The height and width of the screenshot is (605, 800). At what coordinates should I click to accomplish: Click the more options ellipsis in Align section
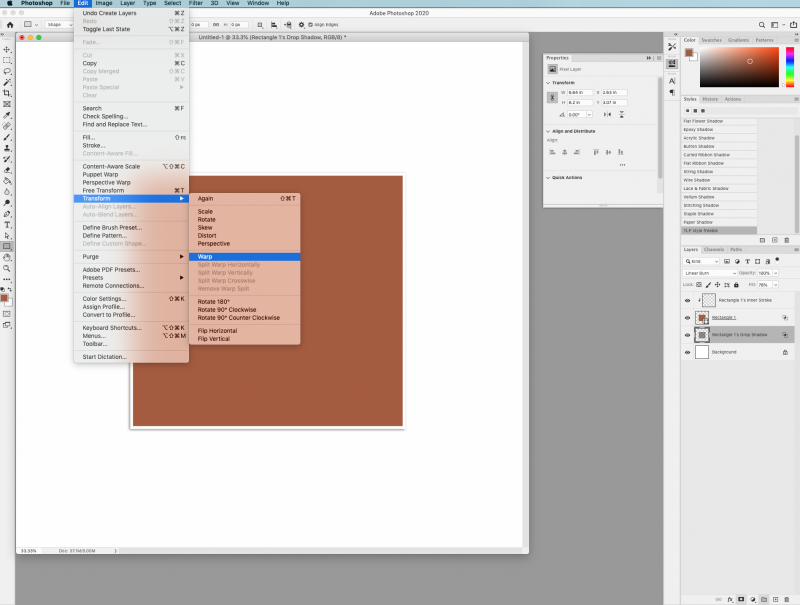[622, 165]
